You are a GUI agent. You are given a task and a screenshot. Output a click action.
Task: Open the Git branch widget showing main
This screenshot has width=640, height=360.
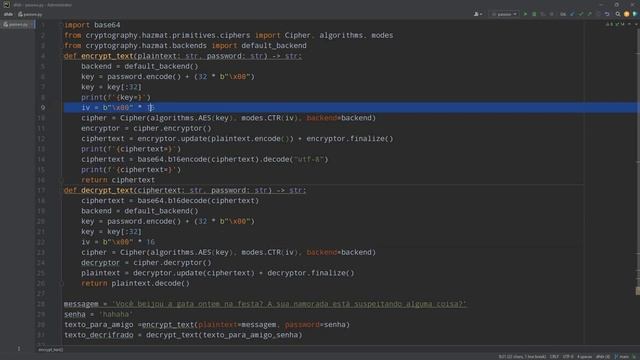click(622, 357)
